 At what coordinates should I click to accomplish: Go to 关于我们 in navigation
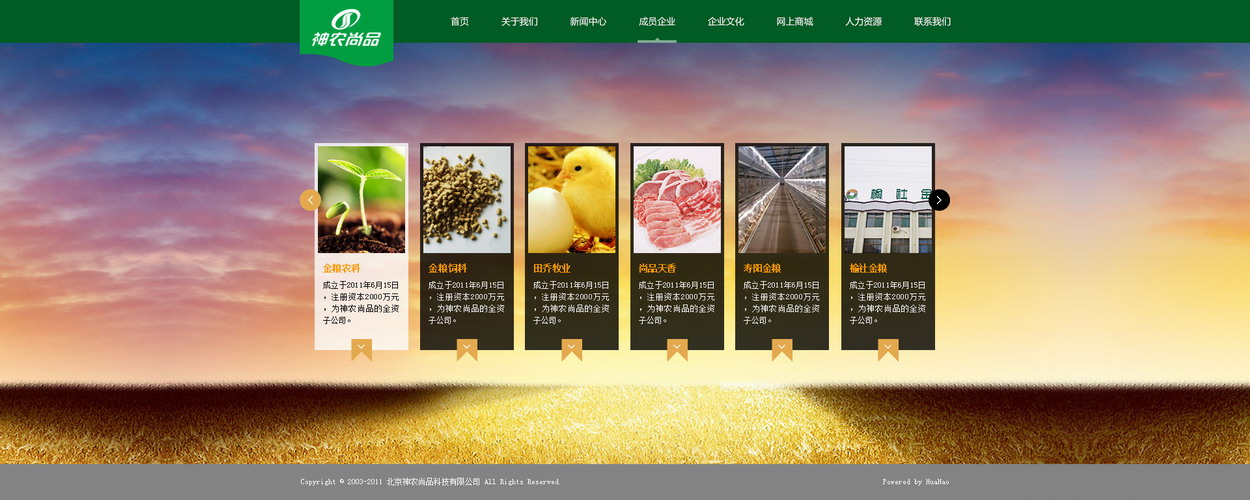519,22
